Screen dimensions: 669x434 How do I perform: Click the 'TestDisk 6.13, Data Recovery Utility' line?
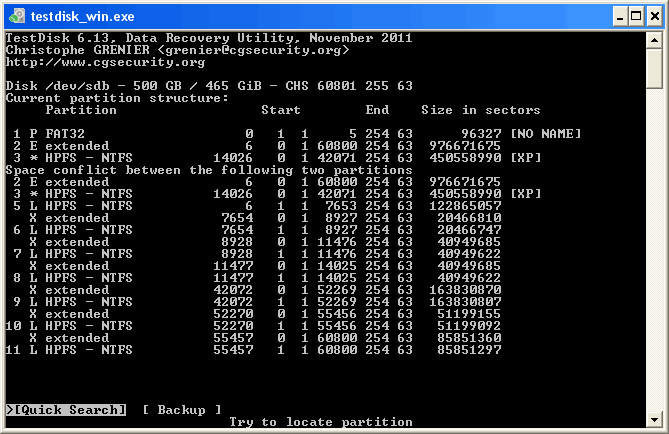pos(209,38)
